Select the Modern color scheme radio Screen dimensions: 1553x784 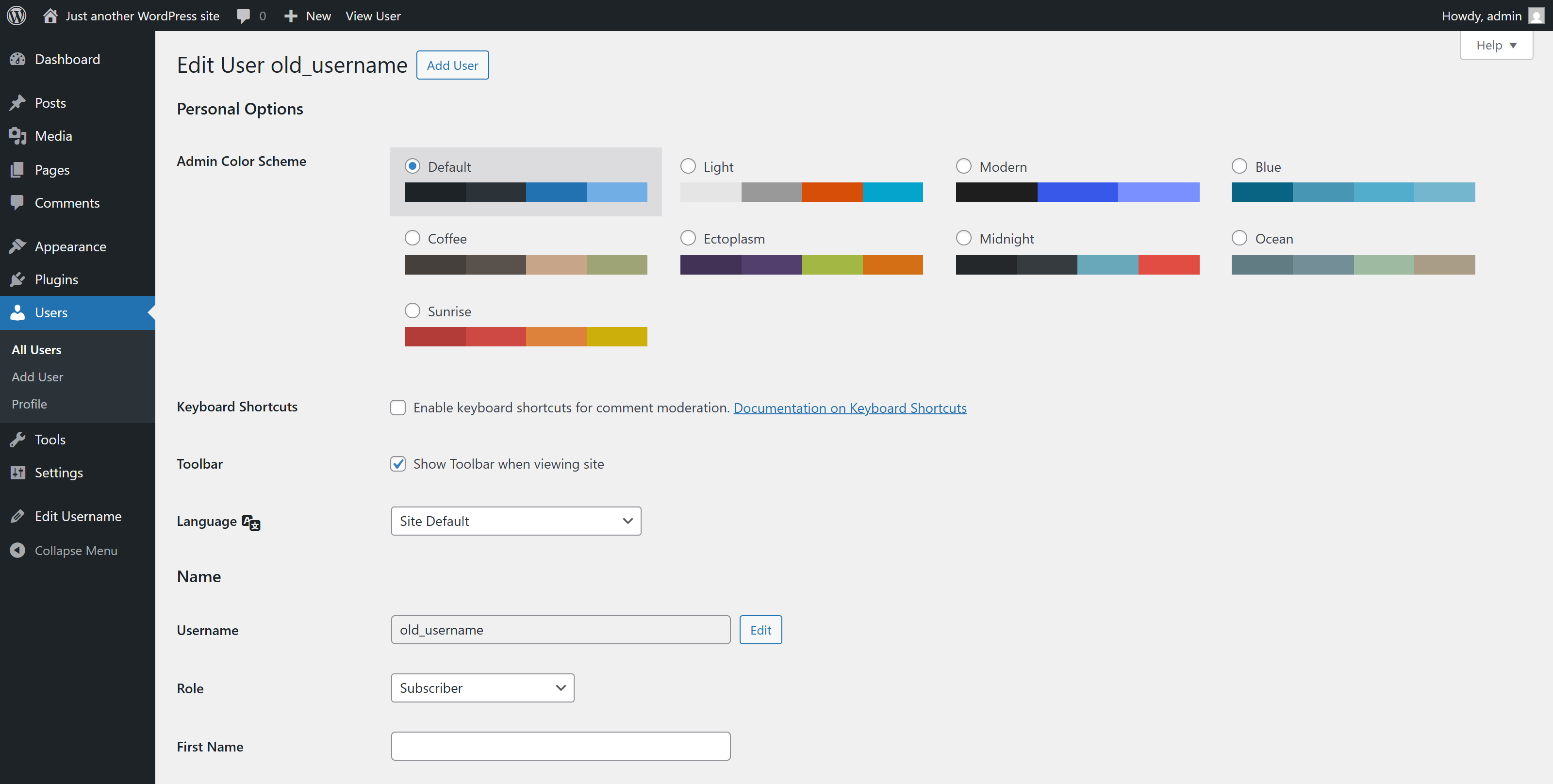[963, 166]
